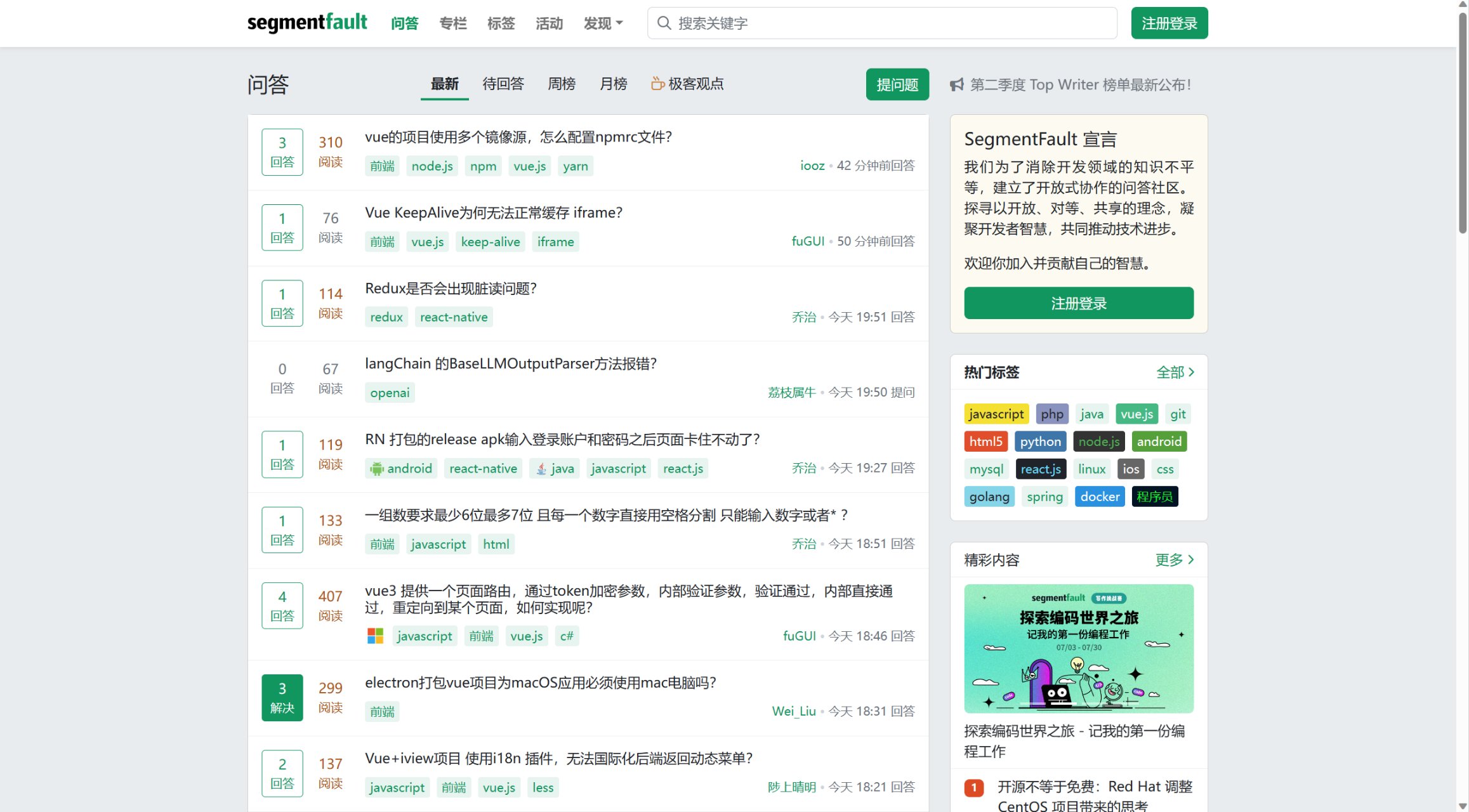Switch to the 待回答 tab
The width and height of the screenshot is (1469, 812).
(x=503, y=84)
